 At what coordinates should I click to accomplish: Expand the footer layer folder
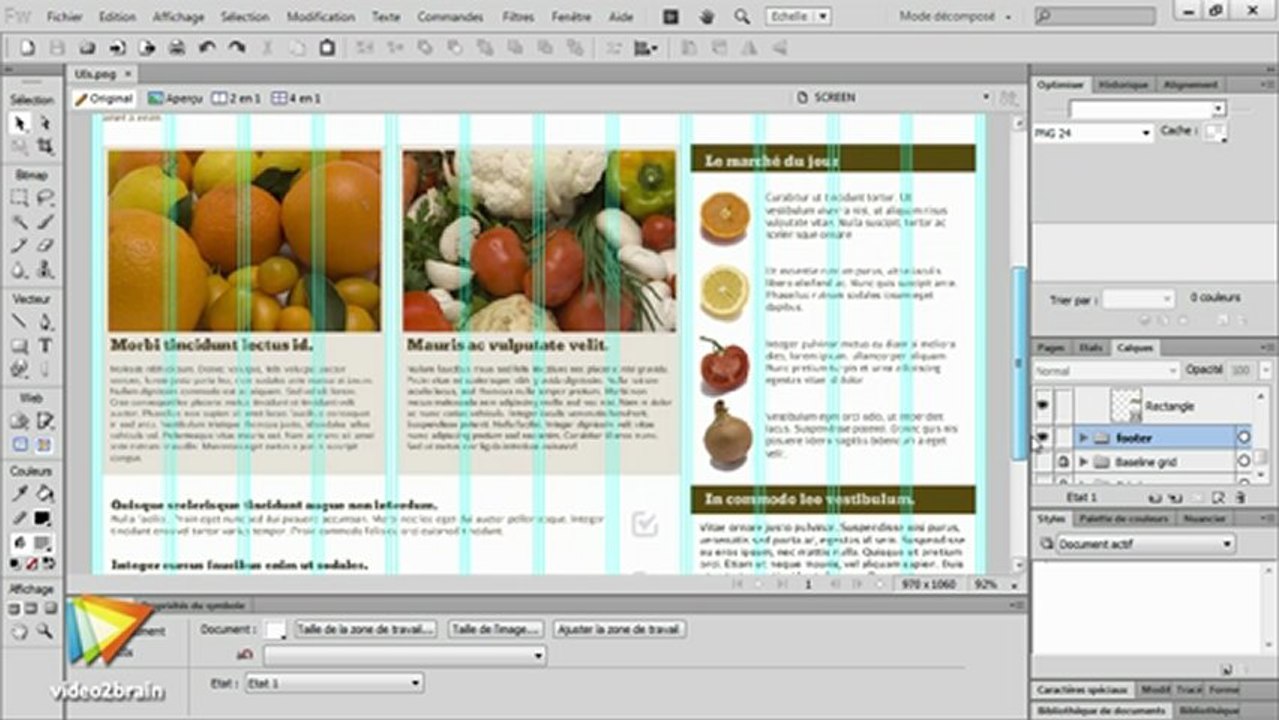coord(1083,438)
